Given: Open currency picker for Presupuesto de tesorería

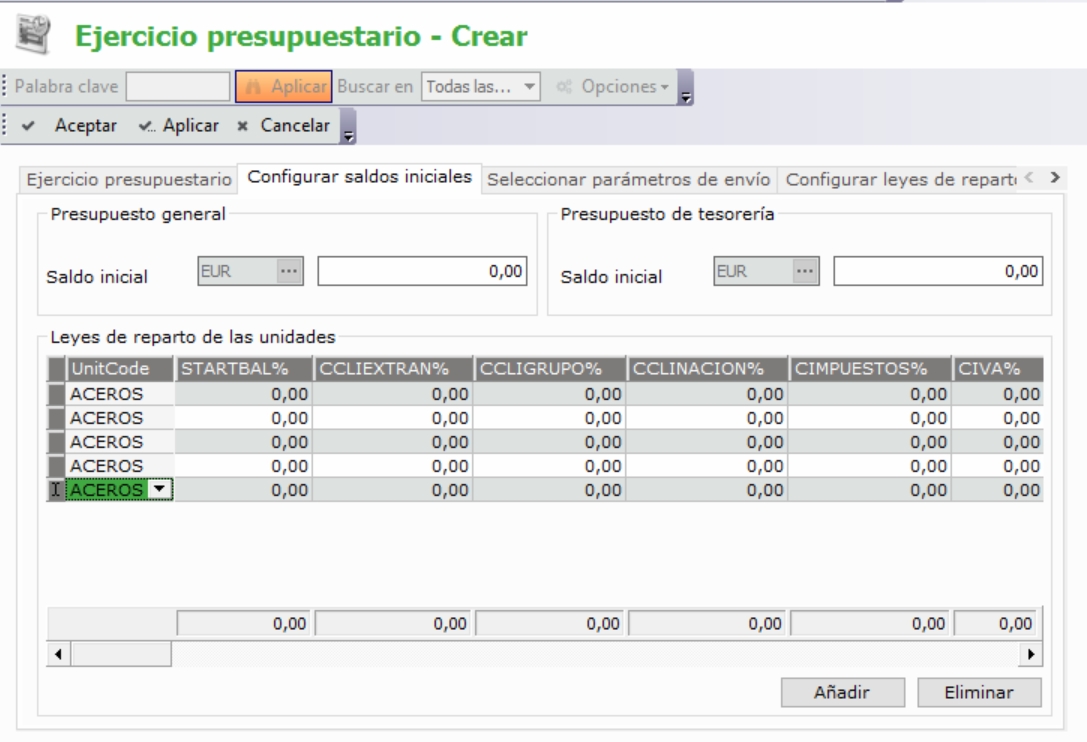Looking at the screenshot, I should point(805,270).
